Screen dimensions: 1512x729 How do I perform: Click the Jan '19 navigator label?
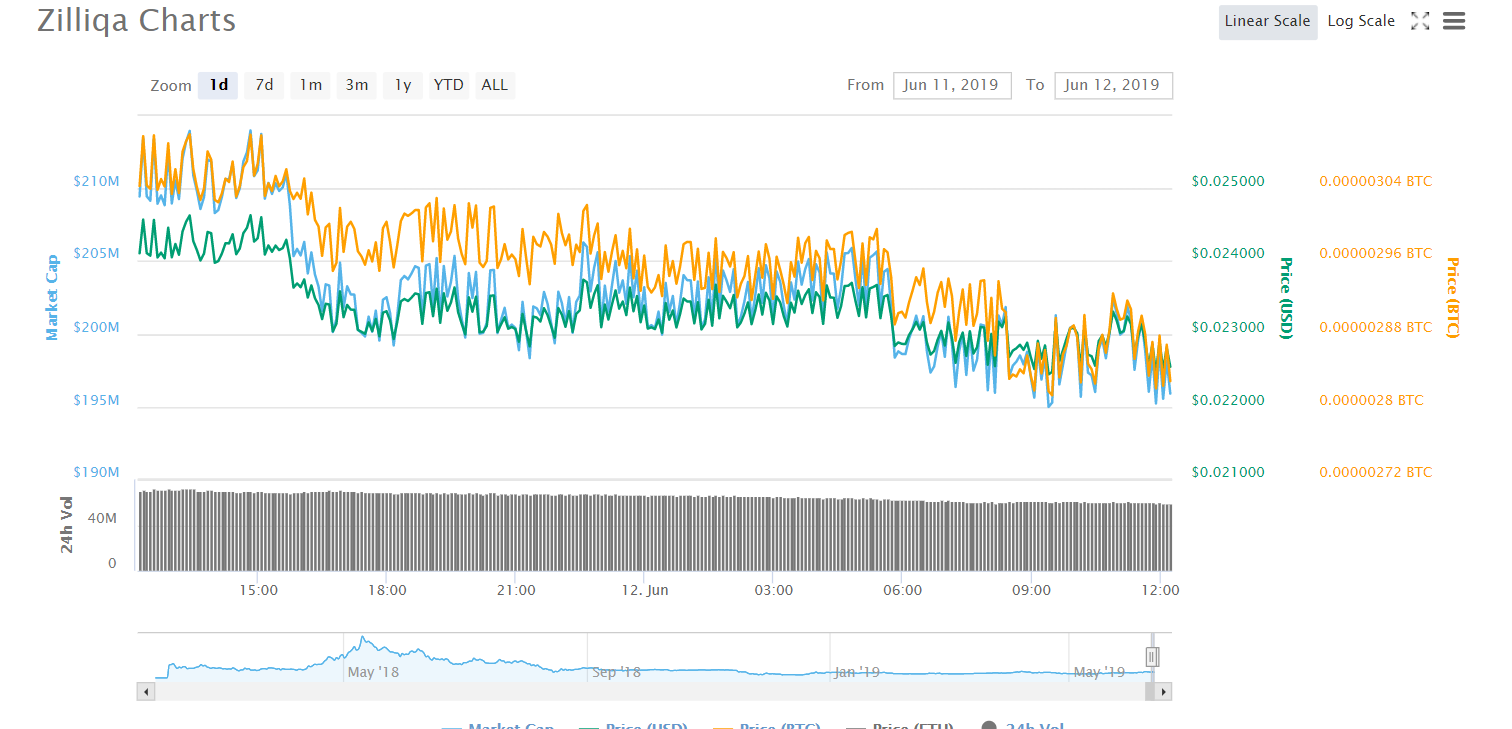click(x=856, y=672)
